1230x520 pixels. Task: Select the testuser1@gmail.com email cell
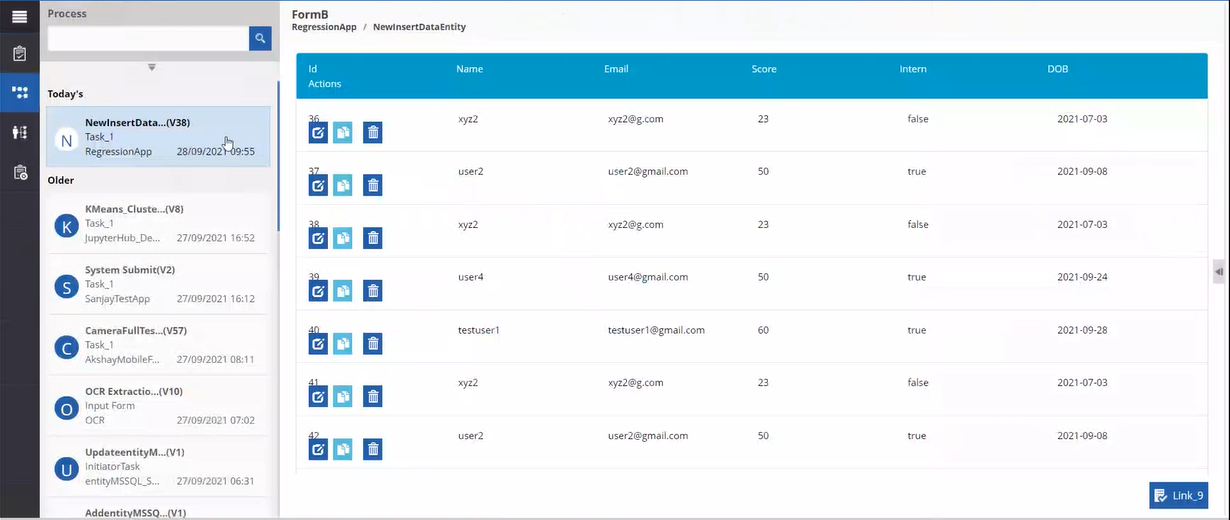point(656,330)
